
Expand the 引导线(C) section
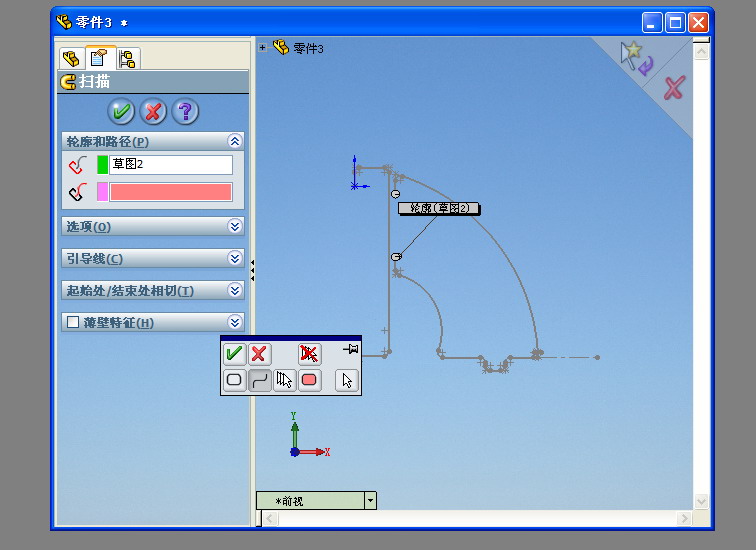click(234, 258)
